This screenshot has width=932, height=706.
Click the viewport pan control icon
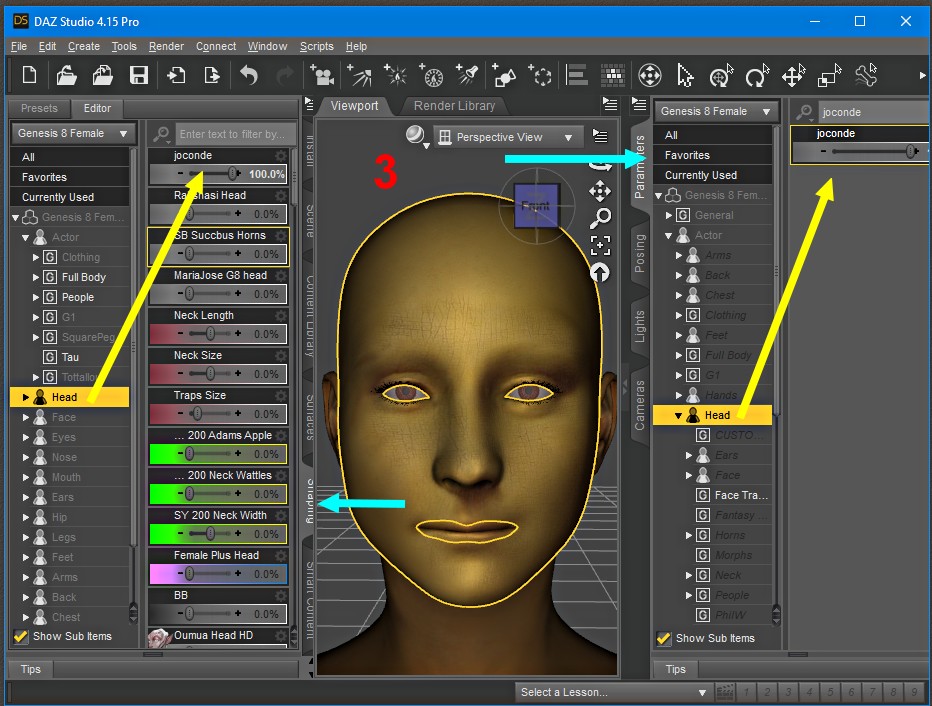point(600,191)
